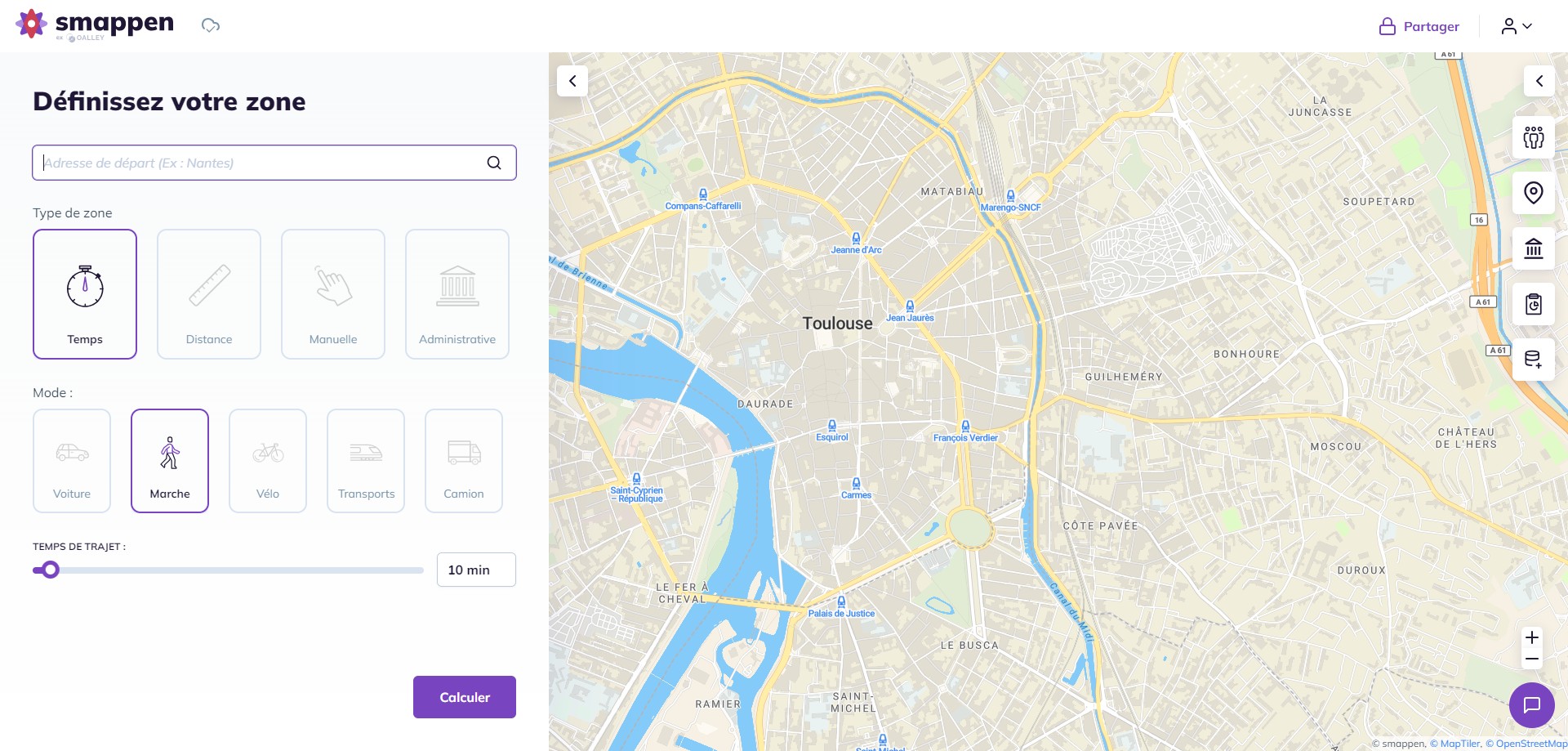Click the Compans-Caffarelli metro station marker
Image resolution: width=1568 pixels, height=751 pixels.
pos(703,194)
